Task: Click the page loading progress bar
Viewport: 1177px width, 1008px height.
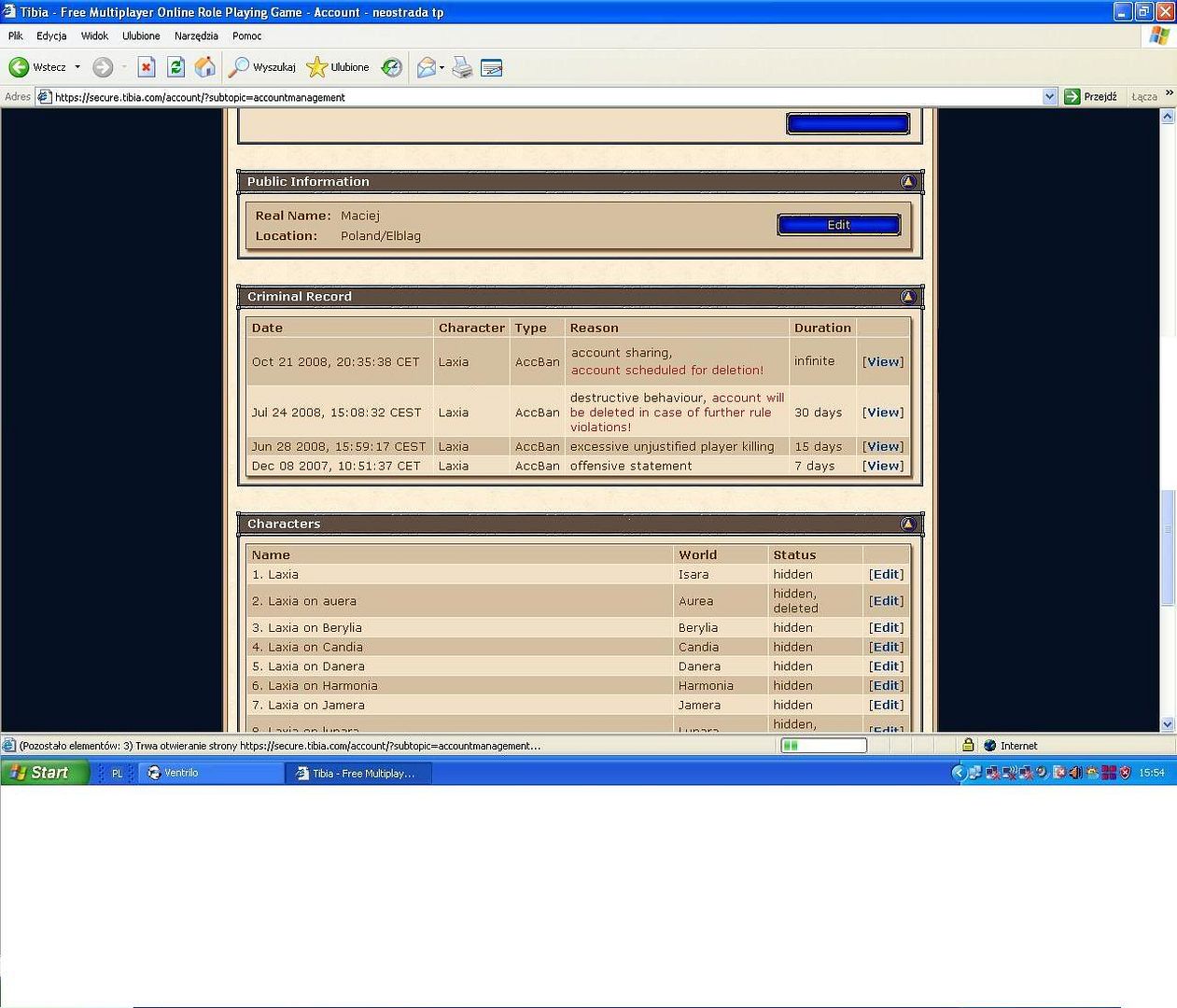Action: point(823,746)
